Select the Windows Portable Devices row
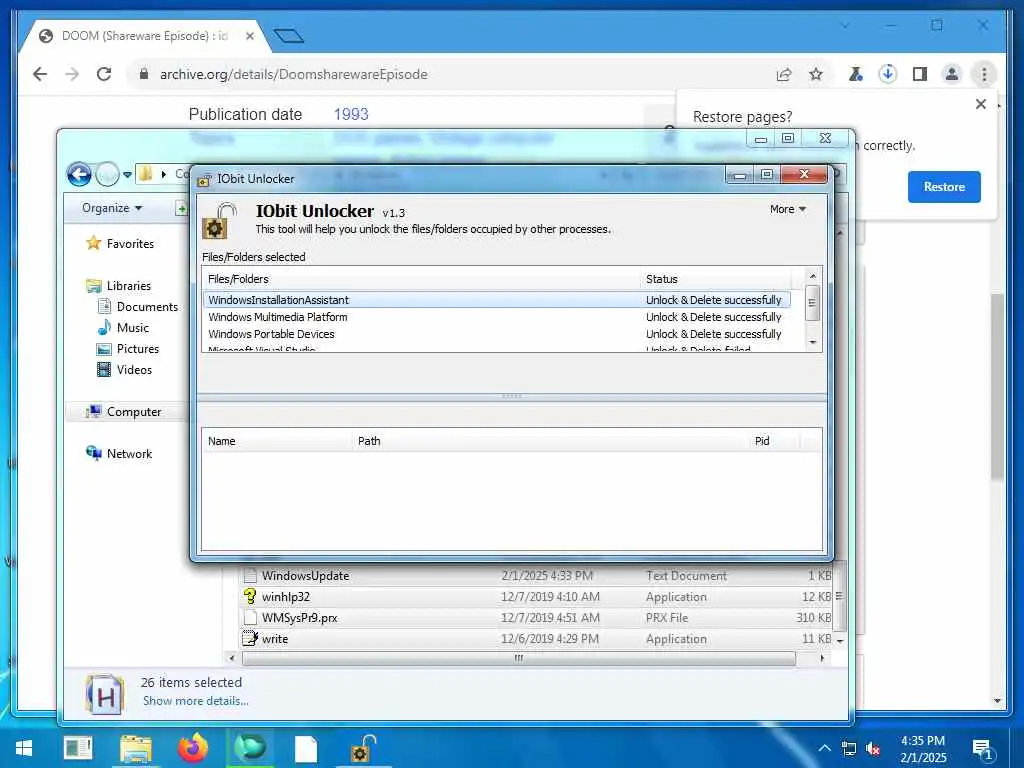 (x=496, y=334)
